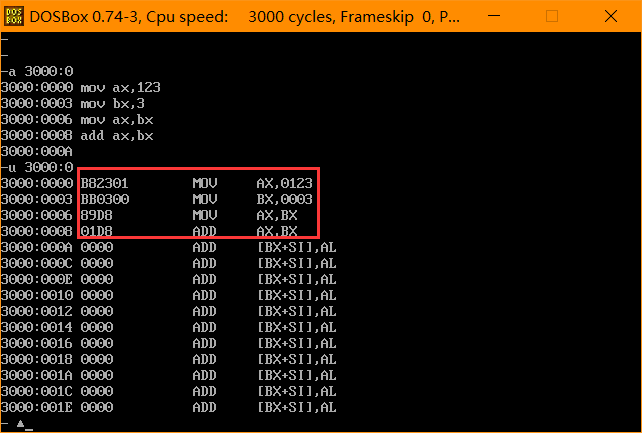The height and width of the screenshot is (433, 642).
Task: Minimize the DOSBox window
Action: pos(494,16)
